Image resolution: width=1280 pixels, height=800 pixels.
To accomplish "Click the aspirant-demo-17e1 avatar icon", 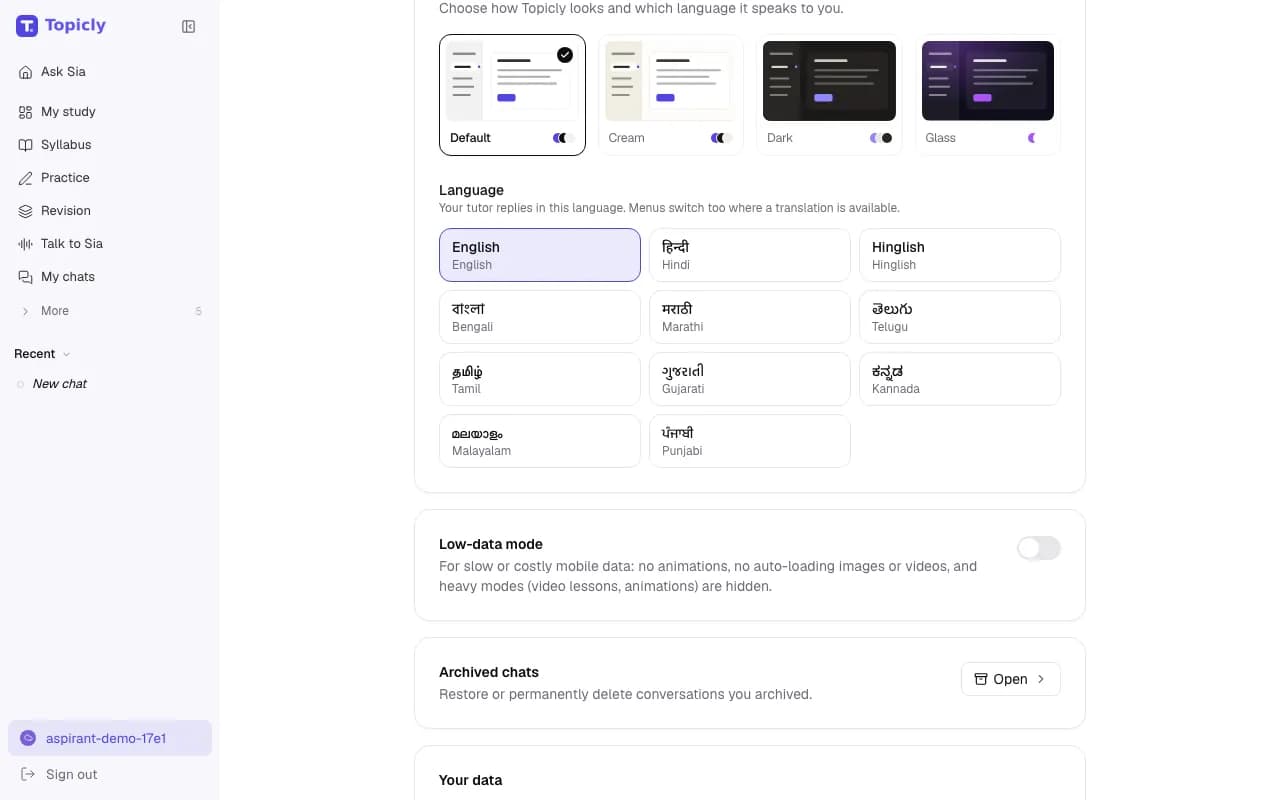I will click(28, 738).
